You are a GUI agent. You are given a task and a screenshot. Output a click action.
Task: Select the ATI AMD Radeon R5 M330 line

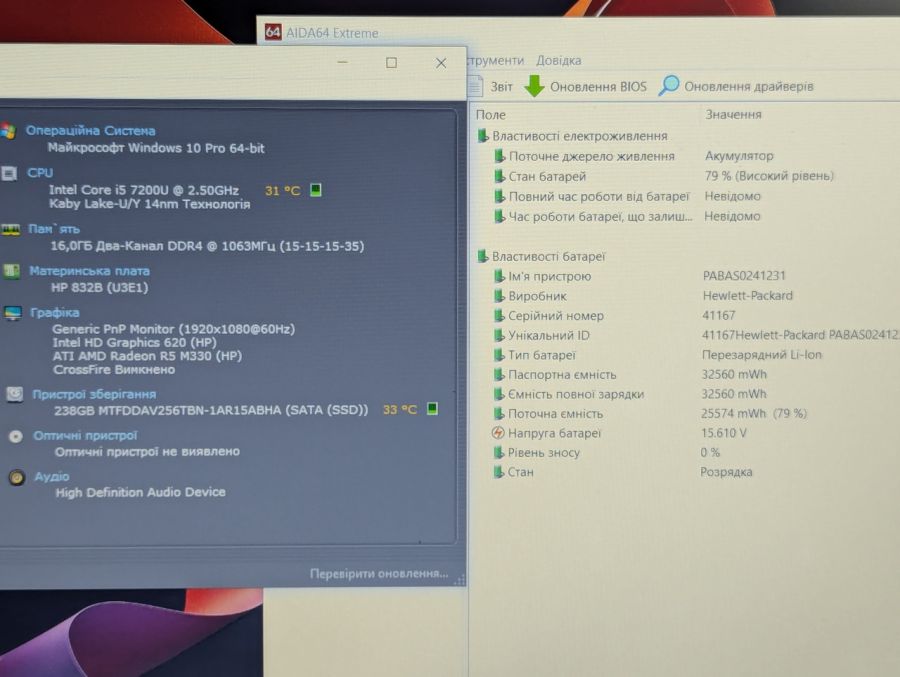(147, 355)
